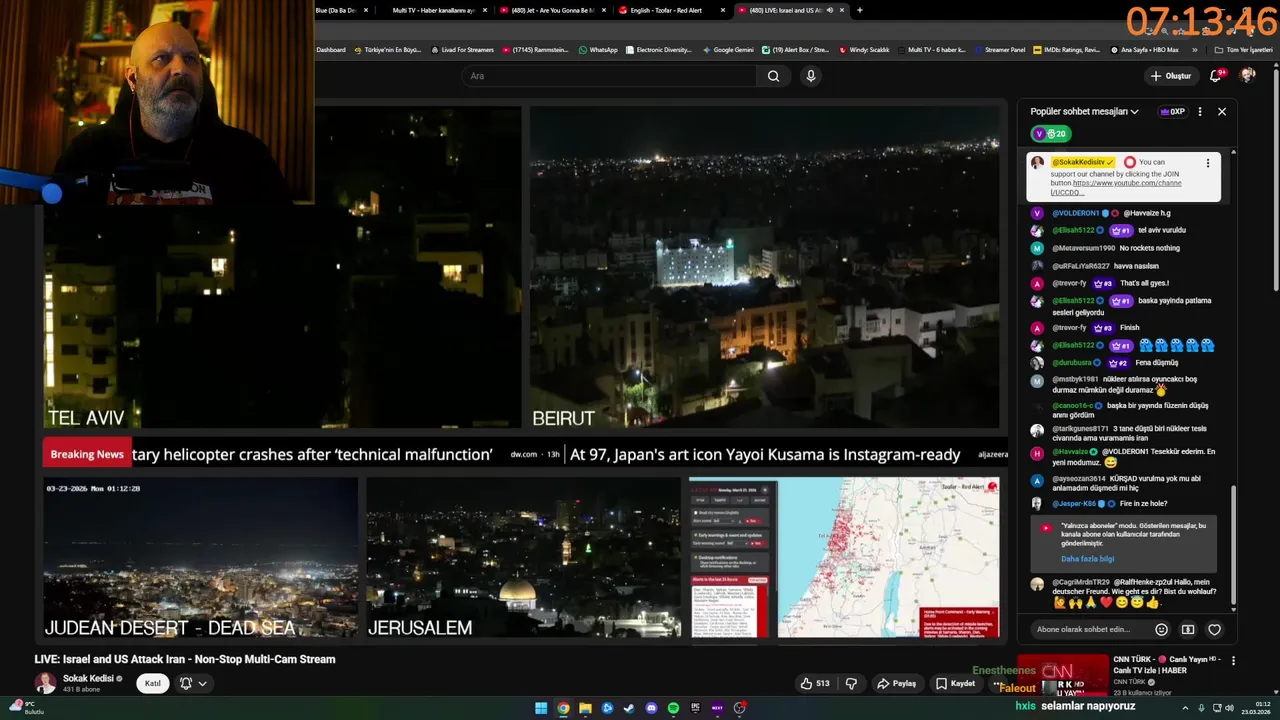Click the 0XP crown badge in chat
Image resolution: width=1280 pixels, height=720 pixels.
1172,112
